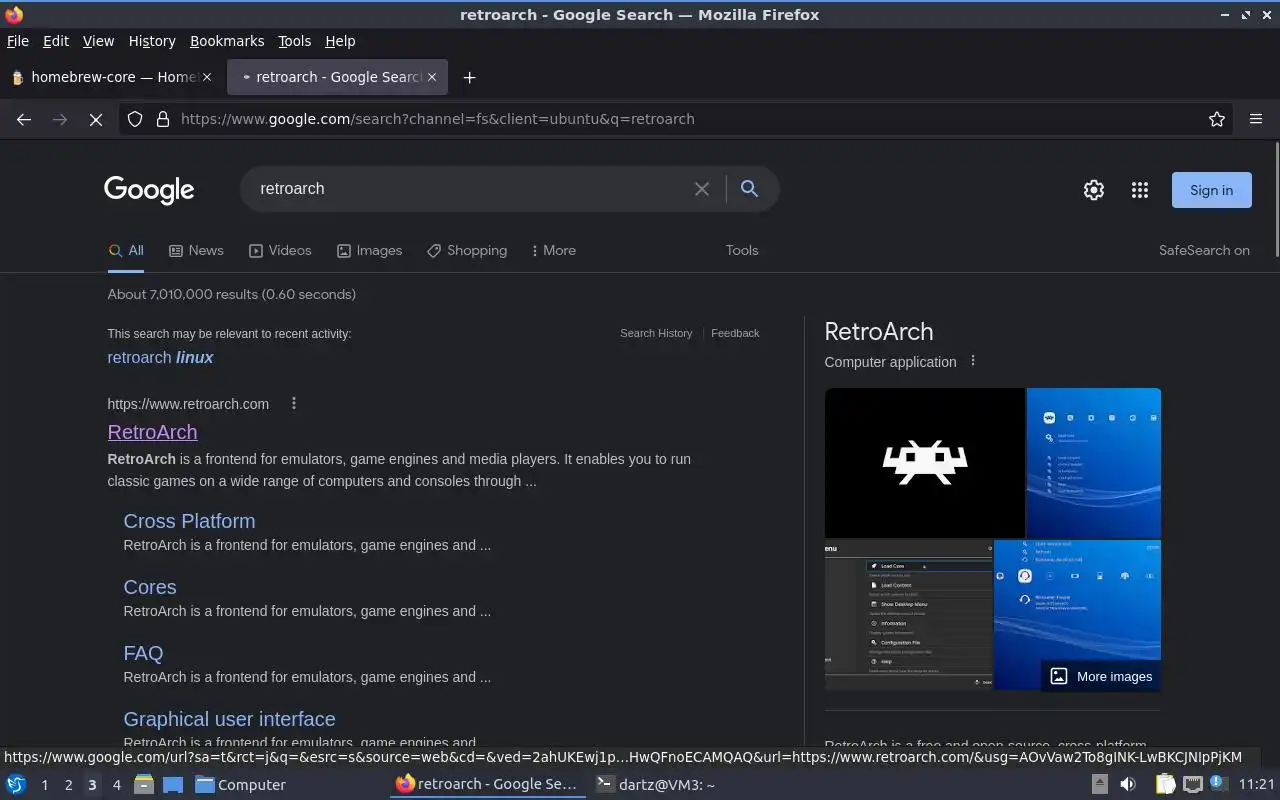
Task: Switch to the homebrew-core tab
Action: 111,77
